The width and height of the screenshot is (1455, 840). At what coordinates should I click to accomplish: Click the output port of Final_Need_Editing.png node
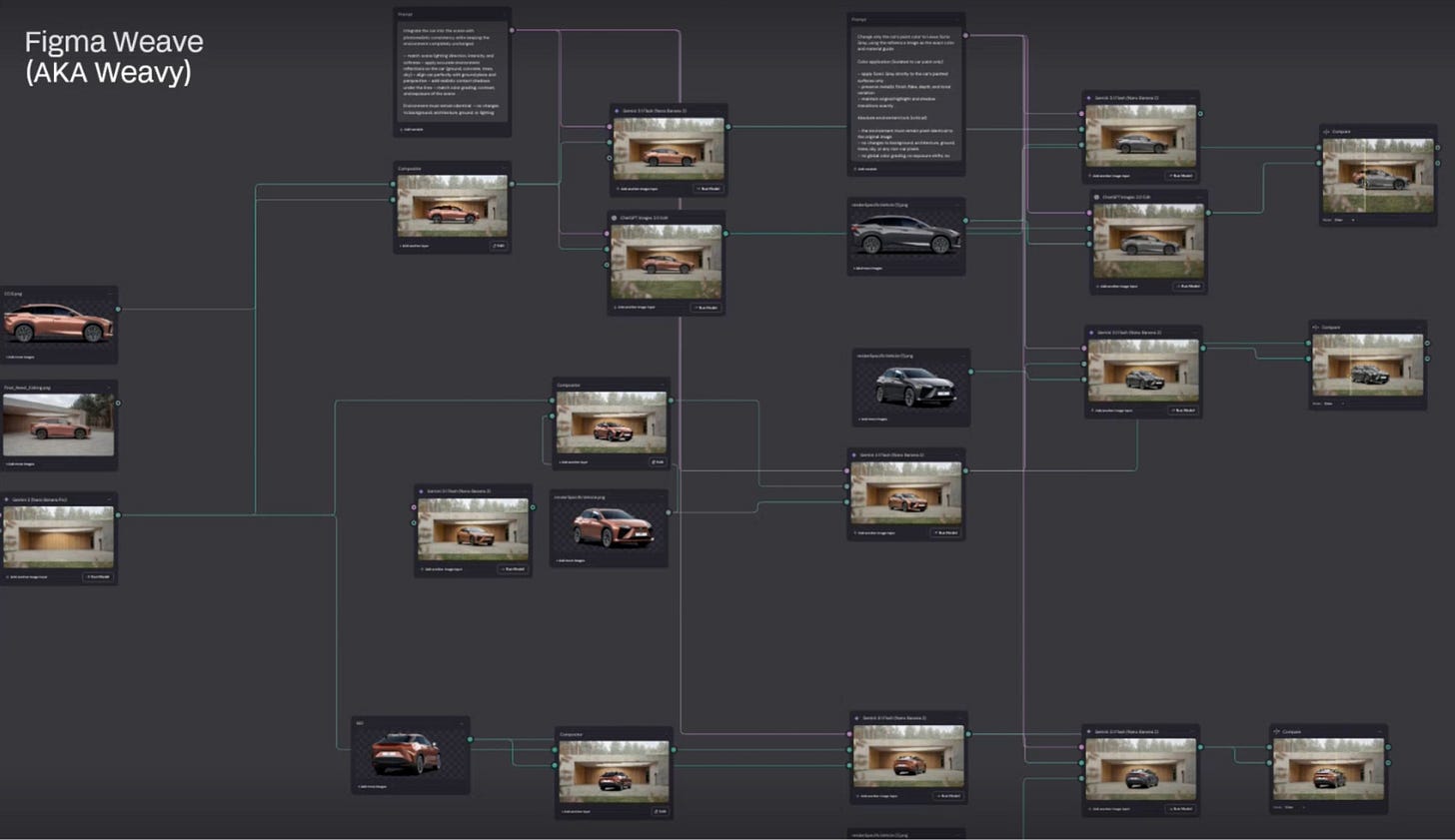pos(118,403)
